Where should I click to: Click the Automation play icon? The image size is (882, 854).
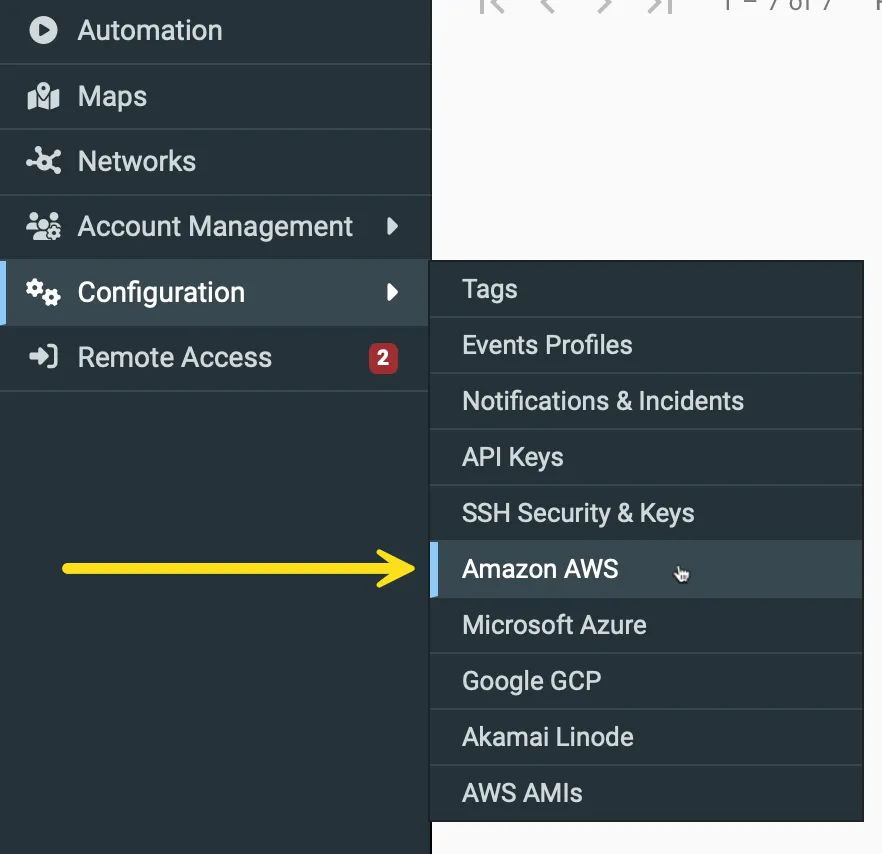click(43, 30)
